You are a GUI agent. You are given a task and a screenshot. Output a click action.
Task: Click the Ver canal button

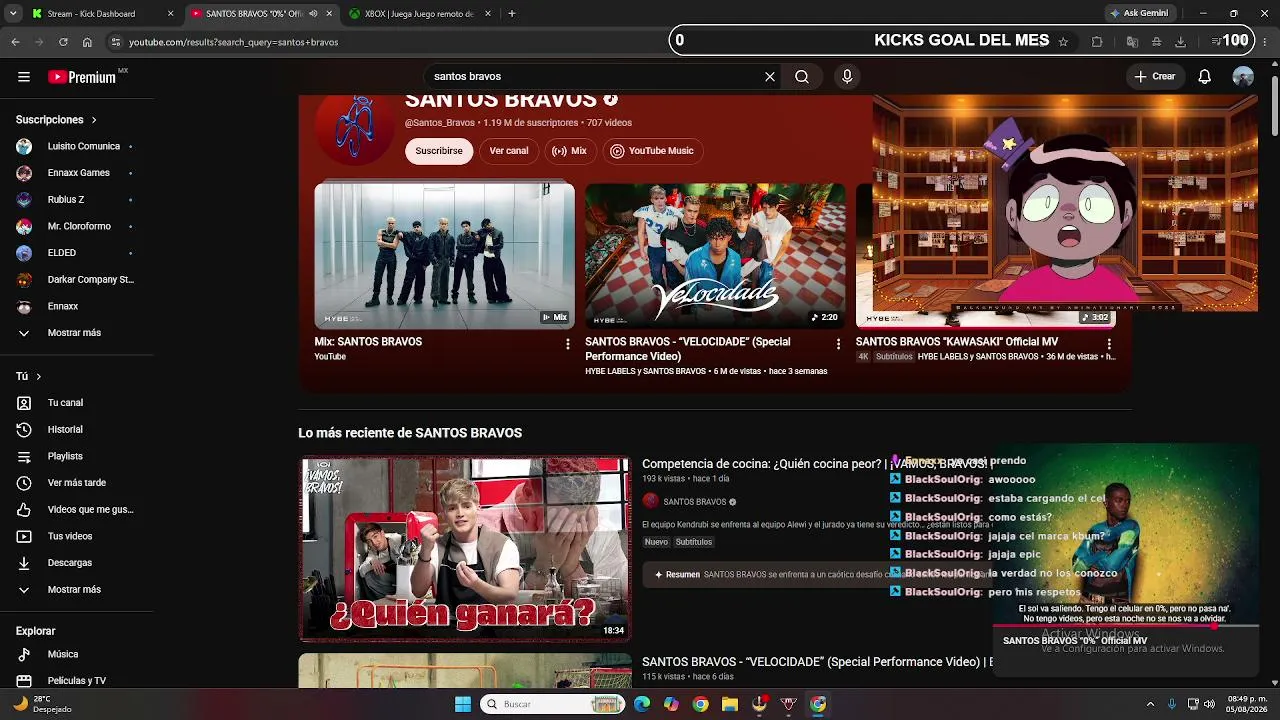point(509,151)
